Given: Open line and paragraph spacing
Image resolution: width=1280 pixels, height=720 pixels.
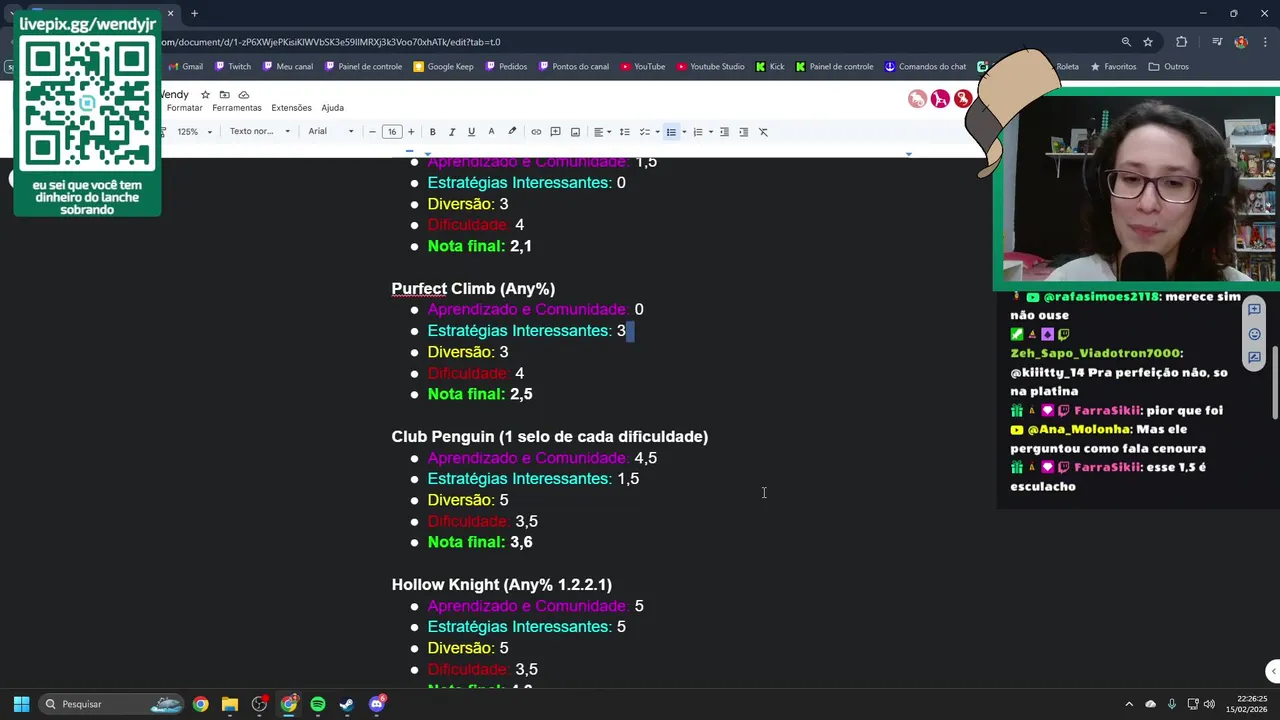Looking at the screenshot, I should coord(624,132).
